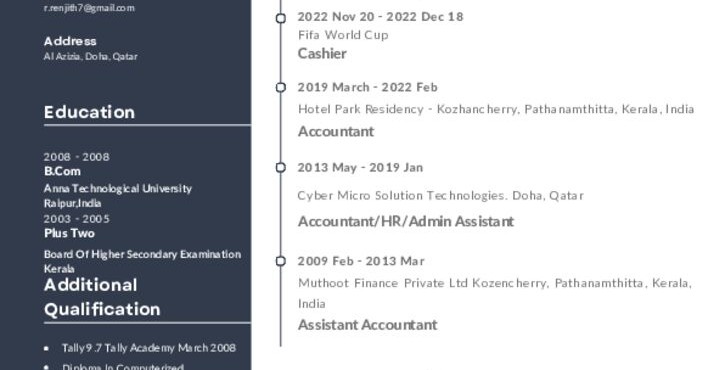The width and height of the screenshot is (725, 370).
Task: Click the Hotel Park Residency employer line
Action: pyautogui.click(x=496, y=110)
